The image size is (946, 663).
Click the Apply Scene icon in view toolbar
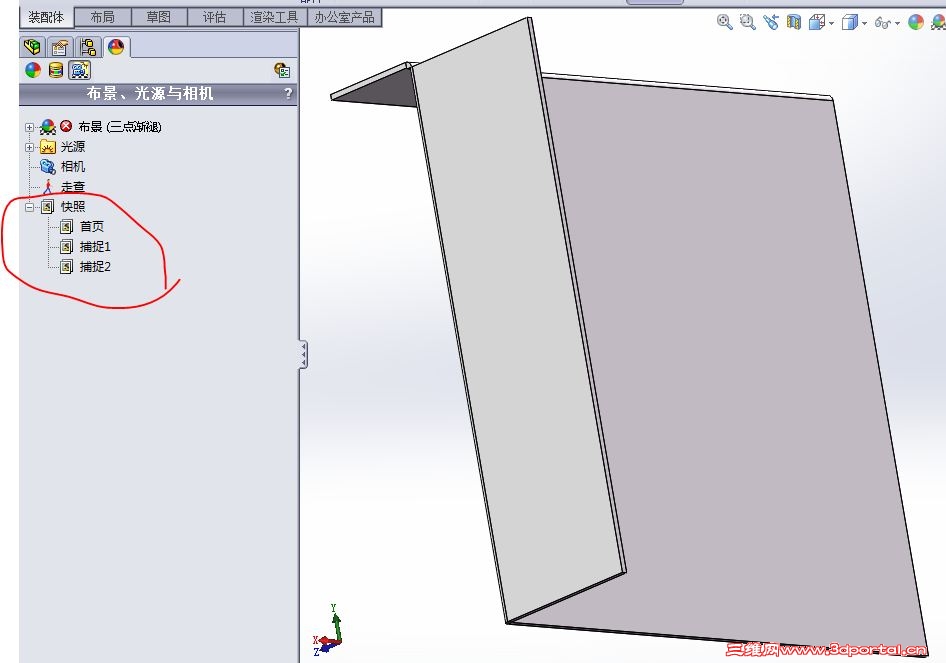(x=938, y=22)
